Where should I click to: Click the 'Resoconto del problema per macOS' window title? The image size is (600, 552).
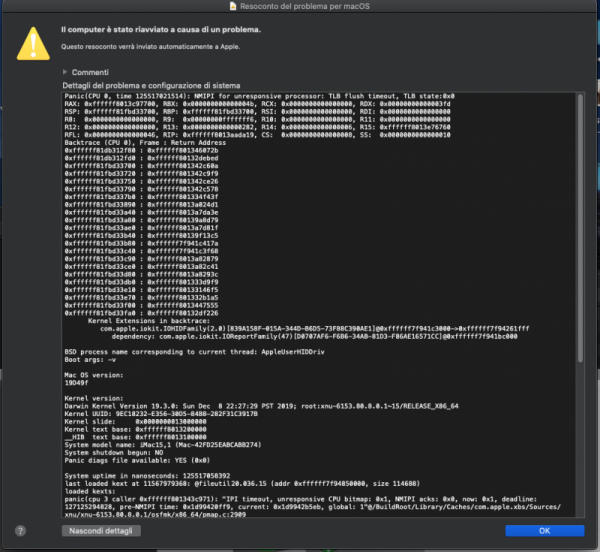[305, 6]
